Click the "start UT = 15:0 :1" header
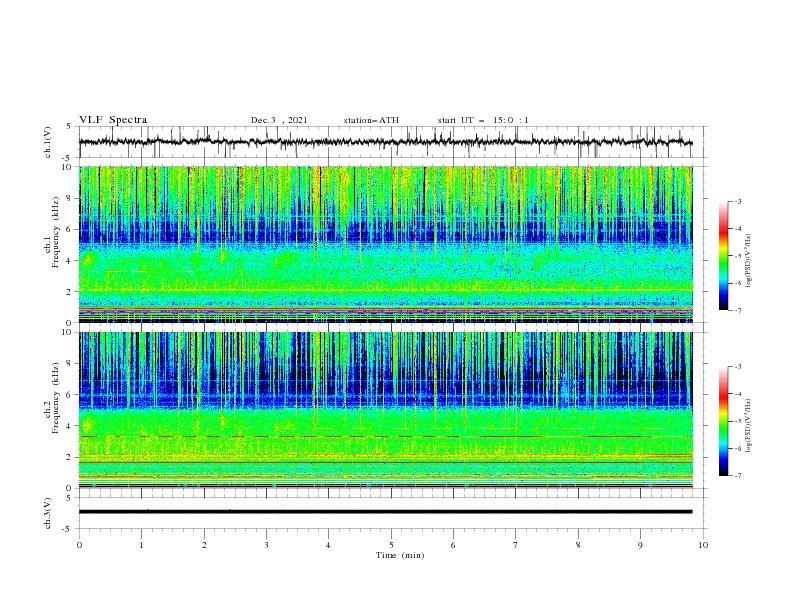The width and height of the screenshot is (792, 612). (x=483, y=120)
